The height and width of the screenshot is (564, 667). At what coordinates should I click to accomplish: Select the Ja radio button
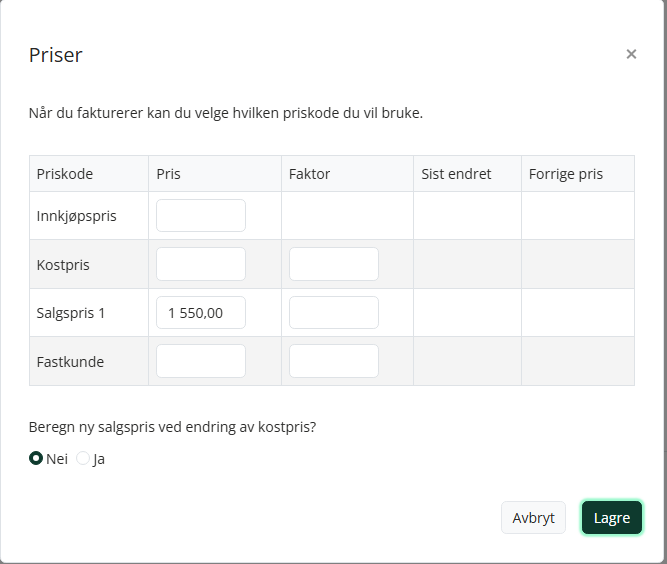83,458
